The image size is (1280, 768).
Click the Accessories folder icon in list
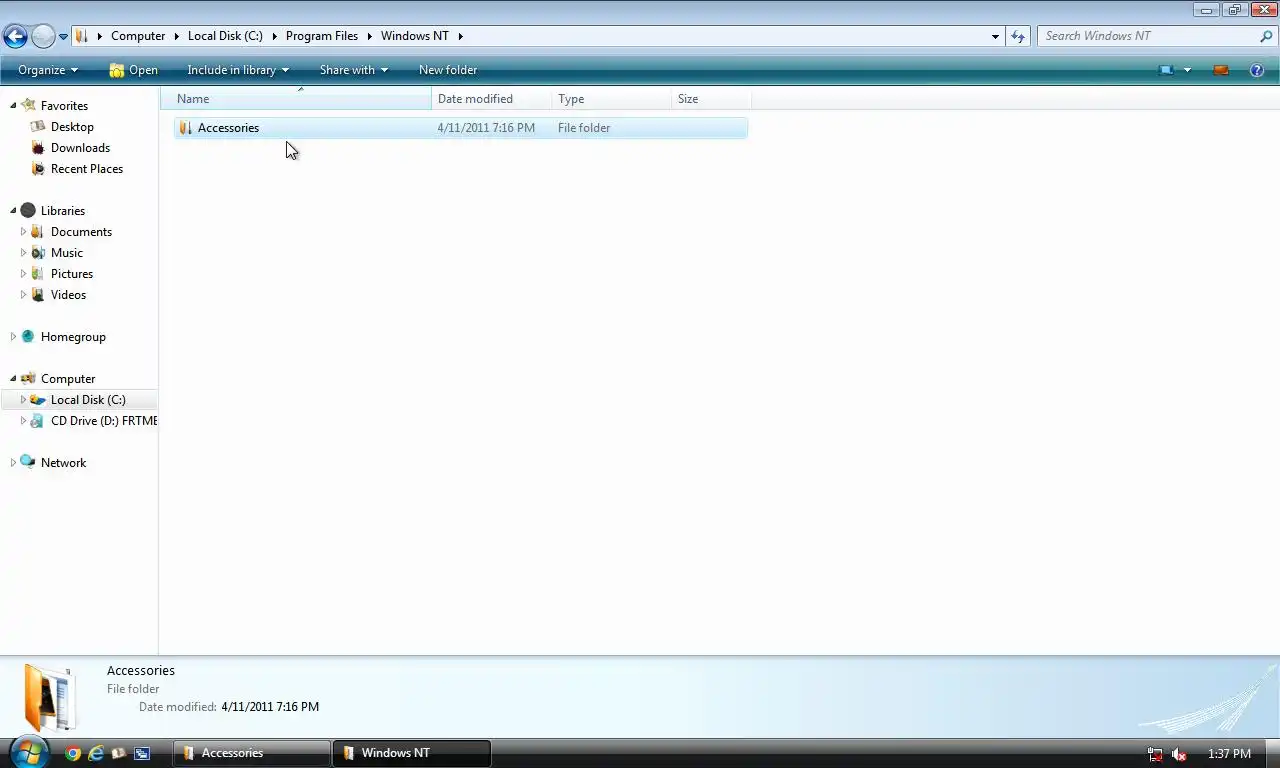click(185, 128)
